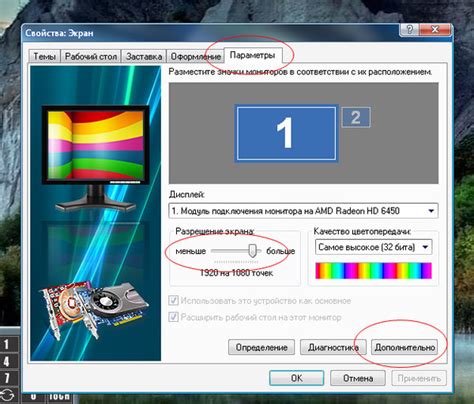Image resolution: width=474 pixels, height=404 pixels.
Task: Expand the Качество цветопередачи dropdown
Action: [x=373, y=247]
